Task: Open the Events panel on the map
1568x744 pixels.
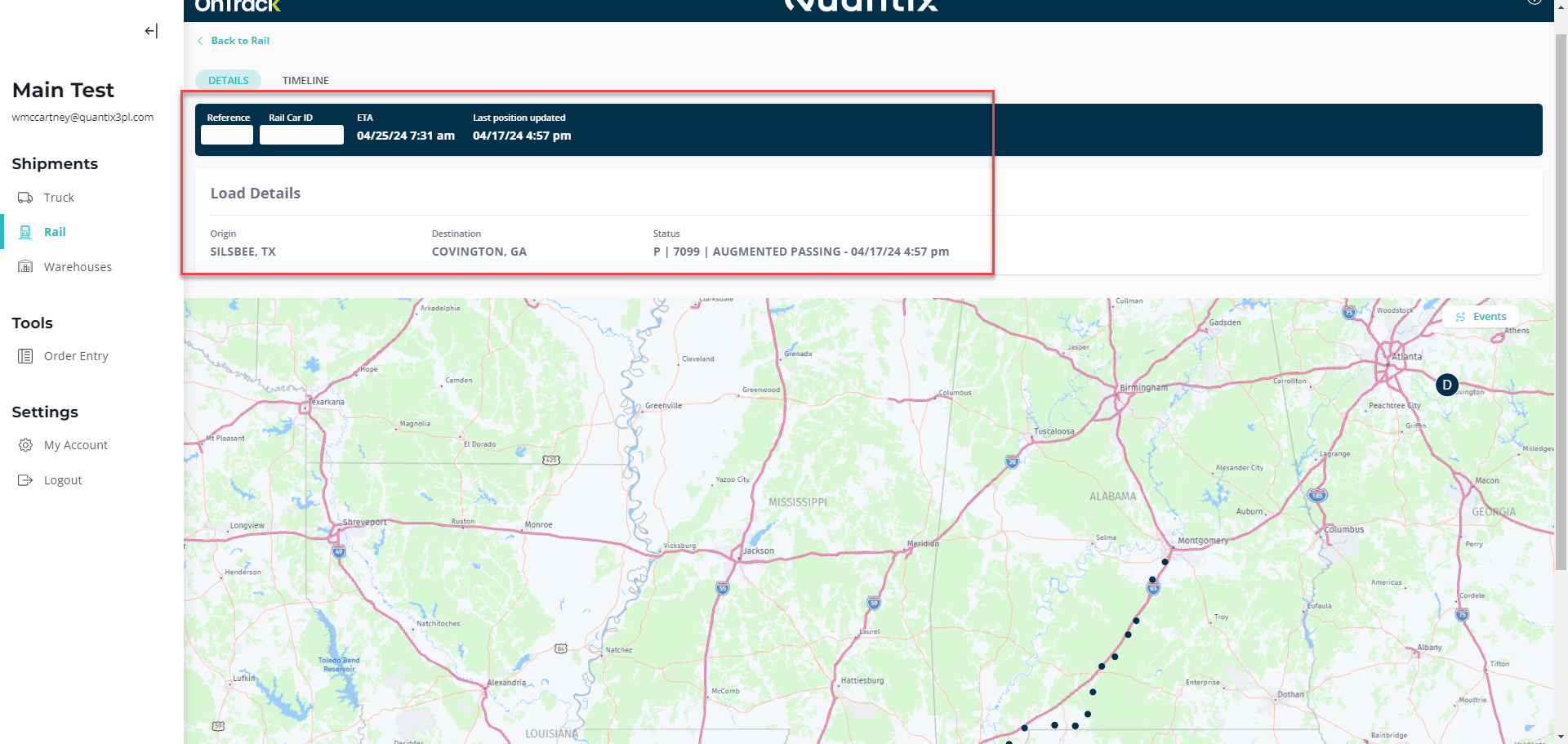Action: click(x=1481, y=317)
